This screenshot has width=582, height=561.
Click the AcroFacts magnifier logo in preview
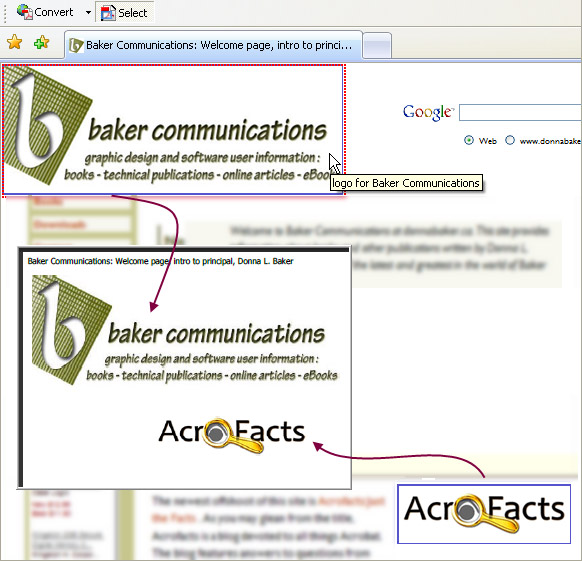tap(232, 434)
